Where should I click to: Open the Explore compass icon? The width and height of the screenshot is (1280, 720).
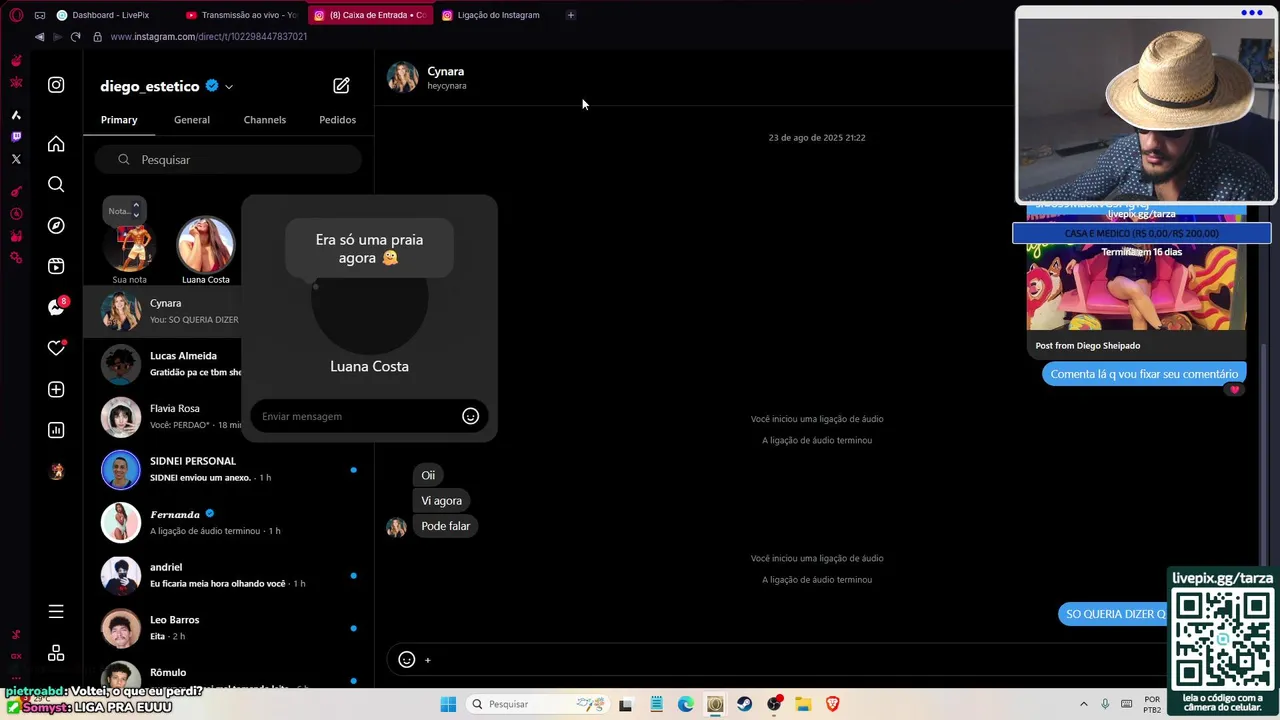[56, 225]
